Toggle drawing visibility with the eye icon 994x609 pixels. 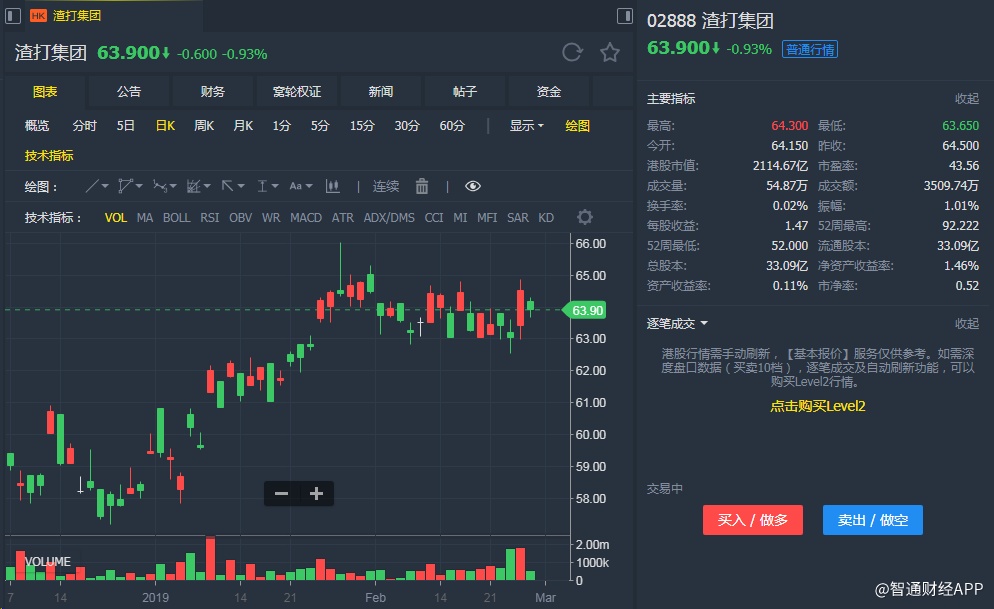click(x=472, y=186)
